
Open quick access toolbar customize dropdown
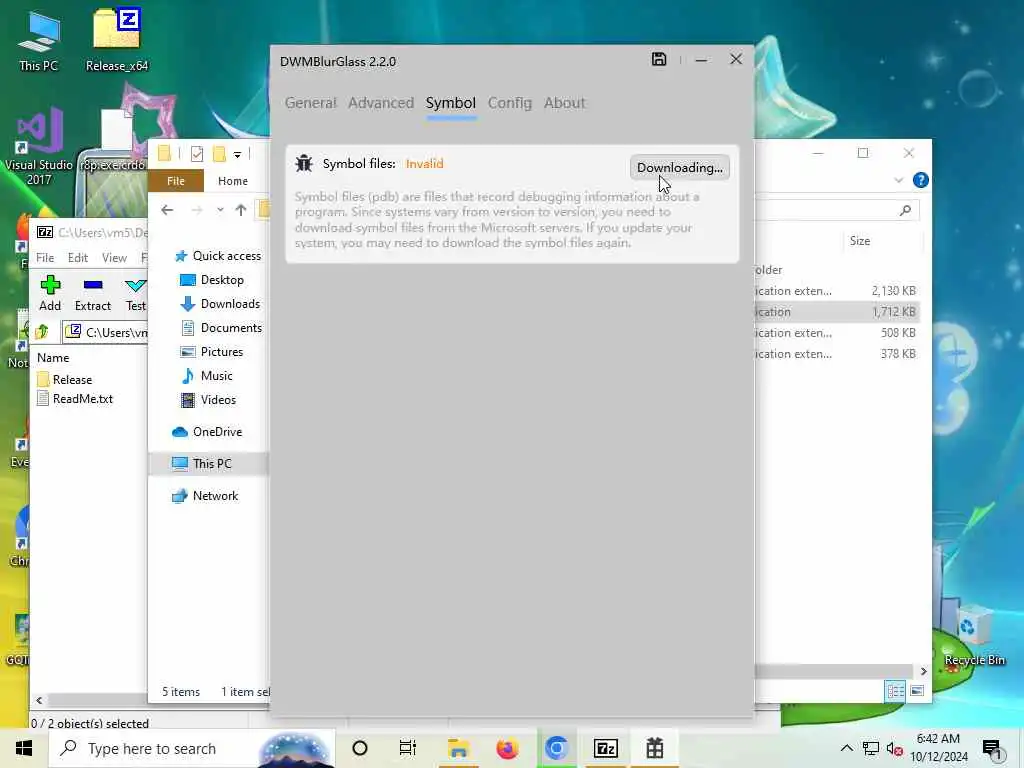pos(237,155)
